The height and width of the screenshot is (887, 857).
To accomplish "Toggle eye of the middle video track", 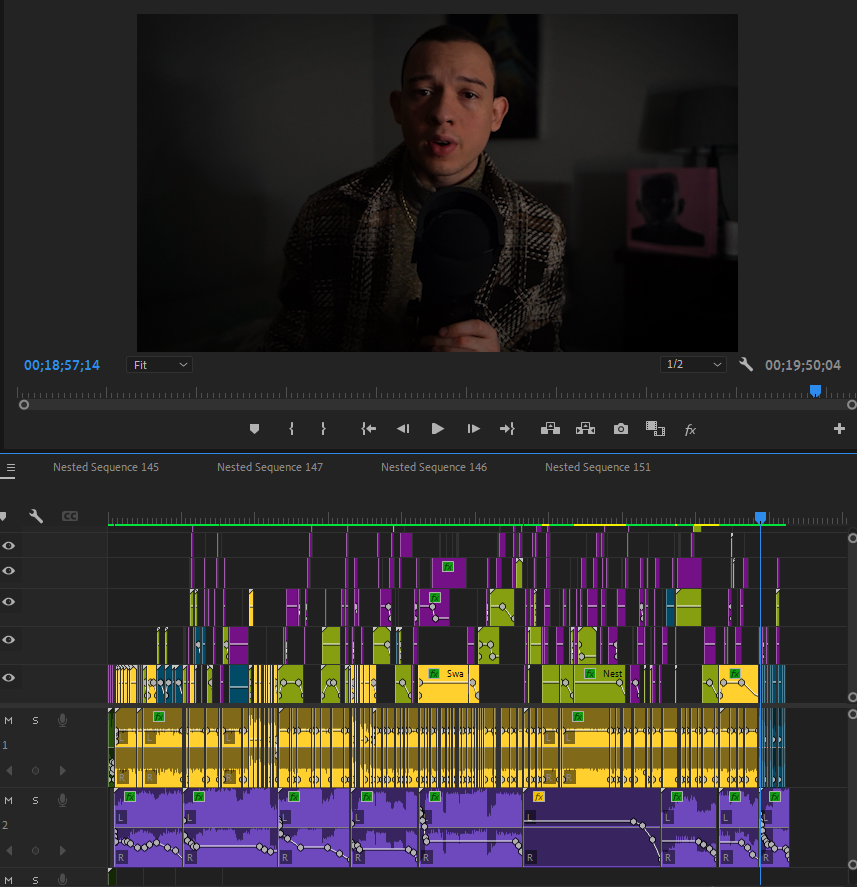I will (x=8, y=601).
